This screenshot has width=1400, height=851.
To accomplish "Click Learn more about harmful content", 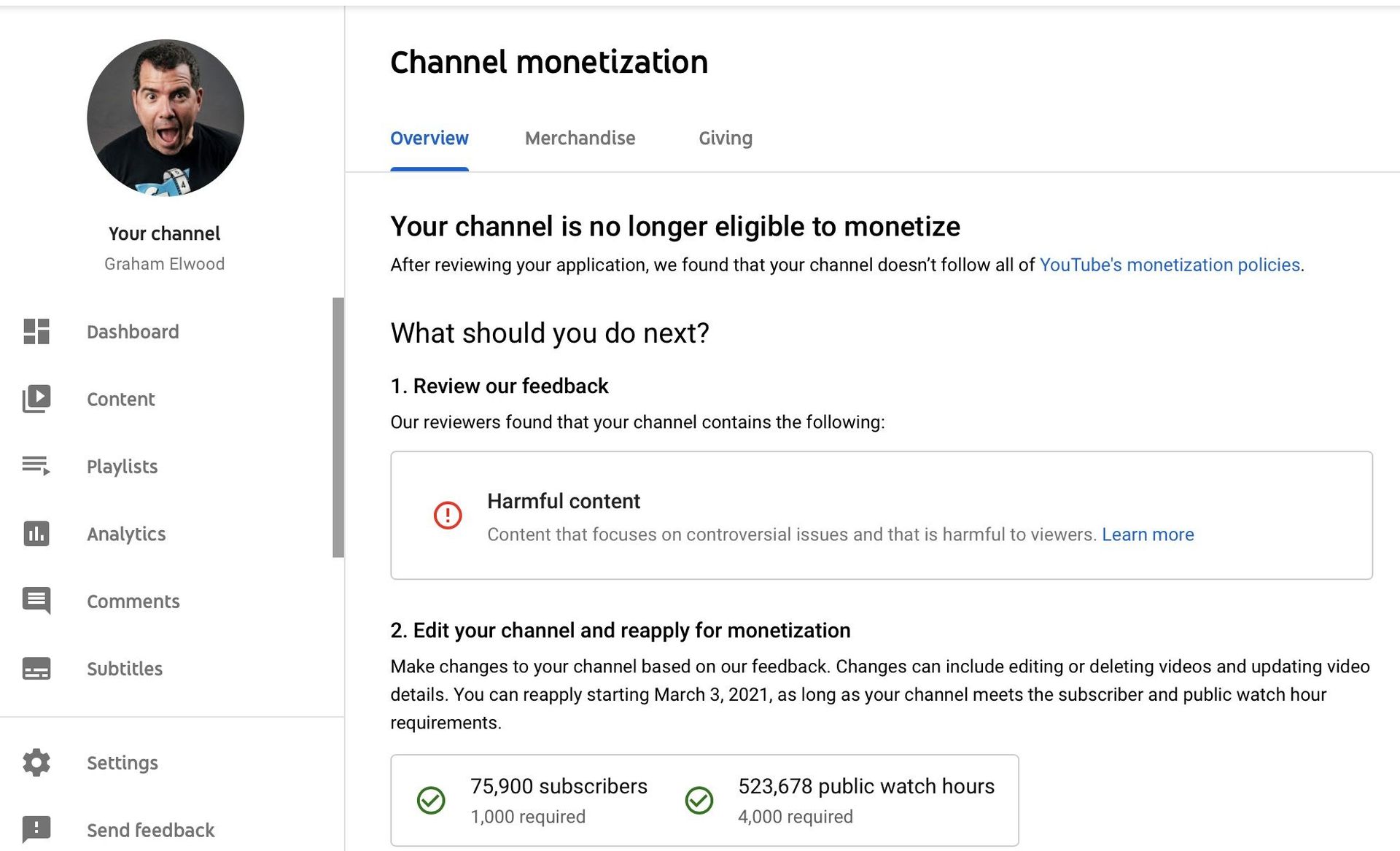I will (x=1148, y=535).
